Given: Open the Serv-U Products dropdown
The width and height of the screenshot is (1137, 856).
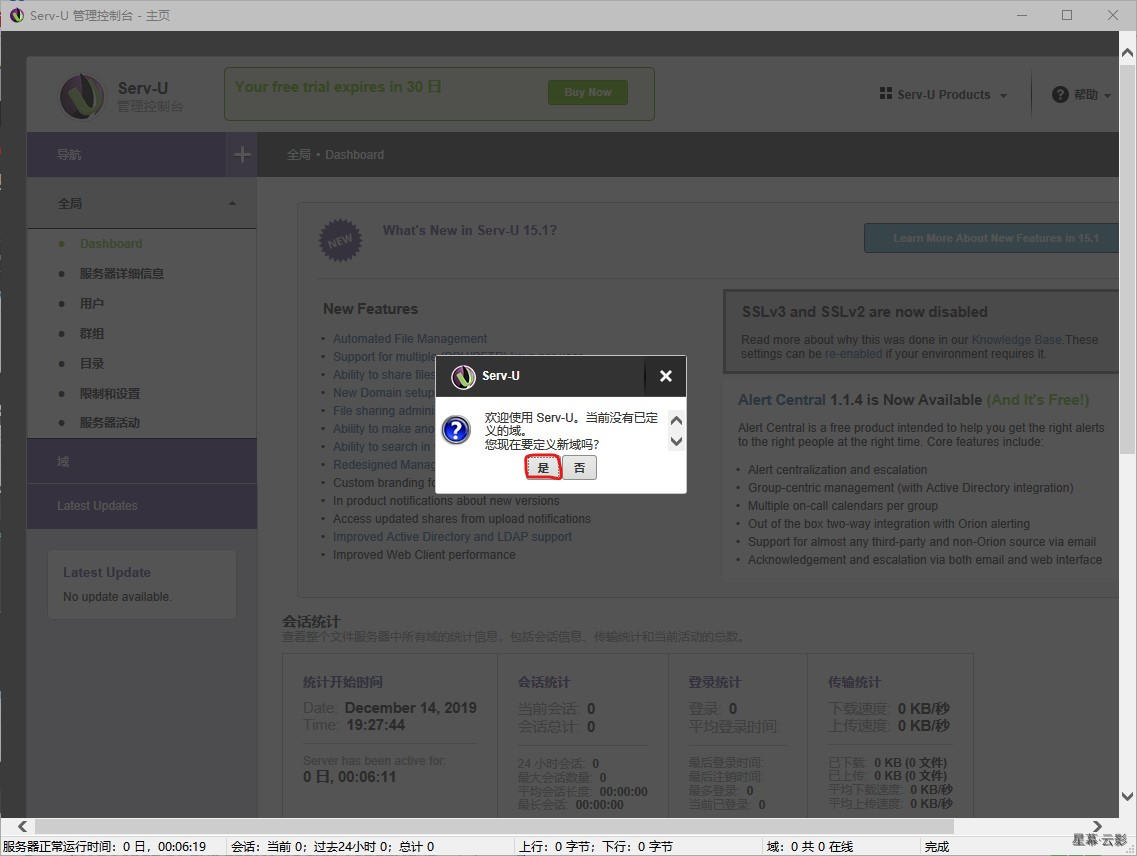Looking at the screenshot, I should pos(943,95).
